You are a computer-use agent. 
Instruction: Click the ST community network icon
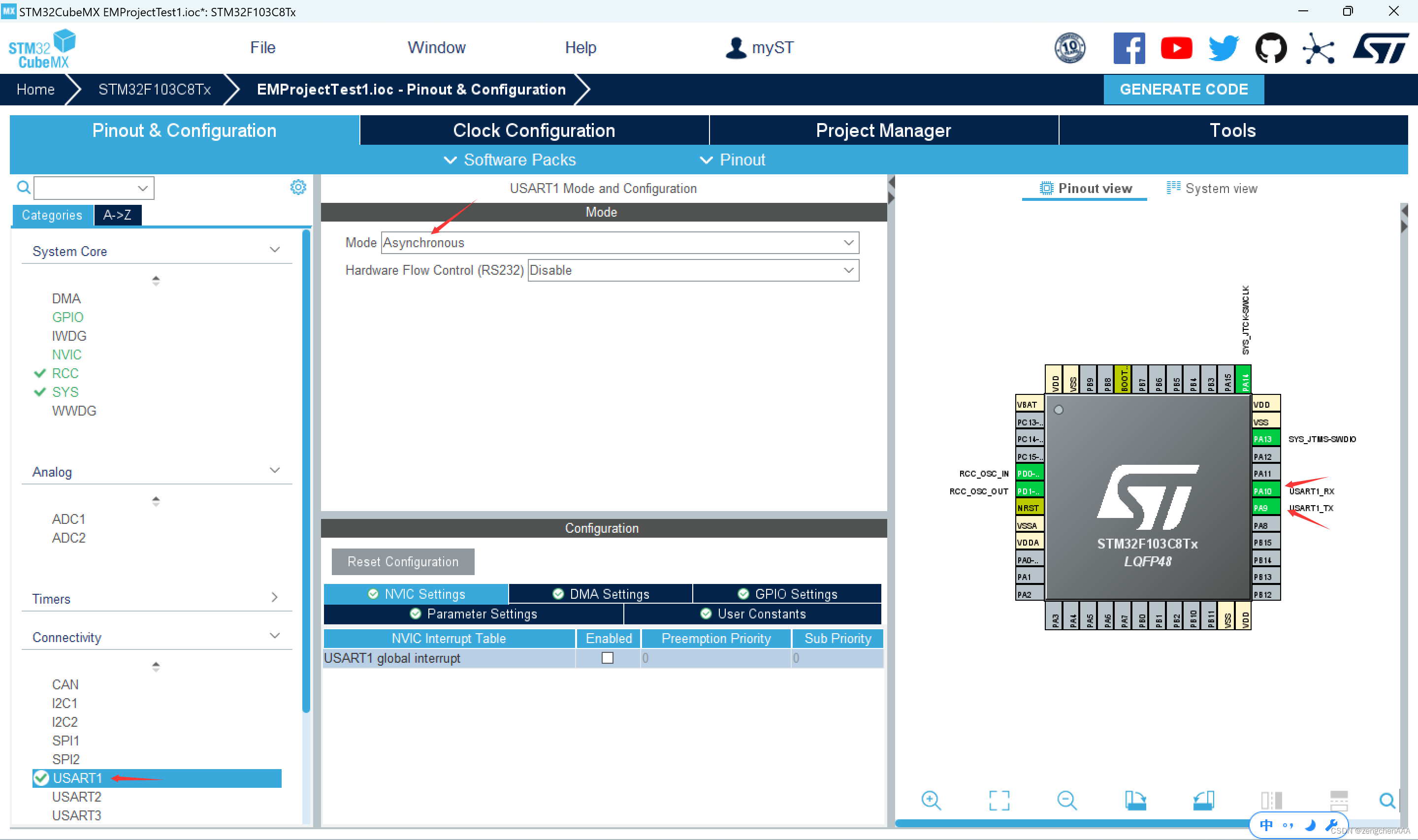pos(1319,48)
